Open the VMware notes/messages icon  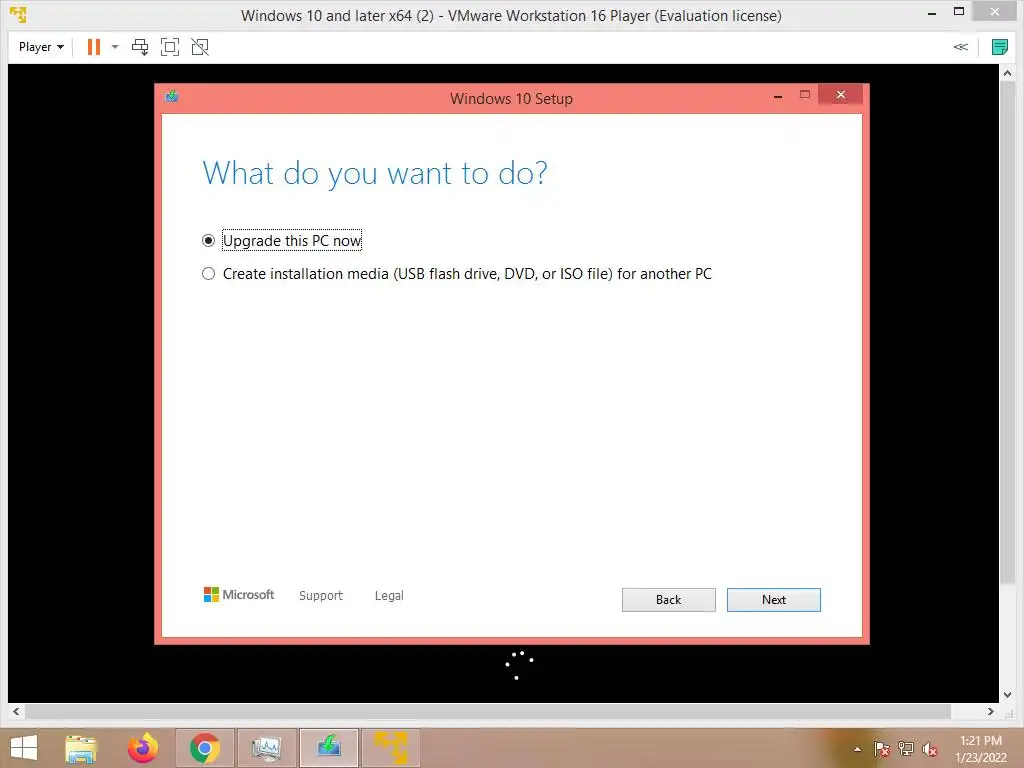(x=999, y=47)
